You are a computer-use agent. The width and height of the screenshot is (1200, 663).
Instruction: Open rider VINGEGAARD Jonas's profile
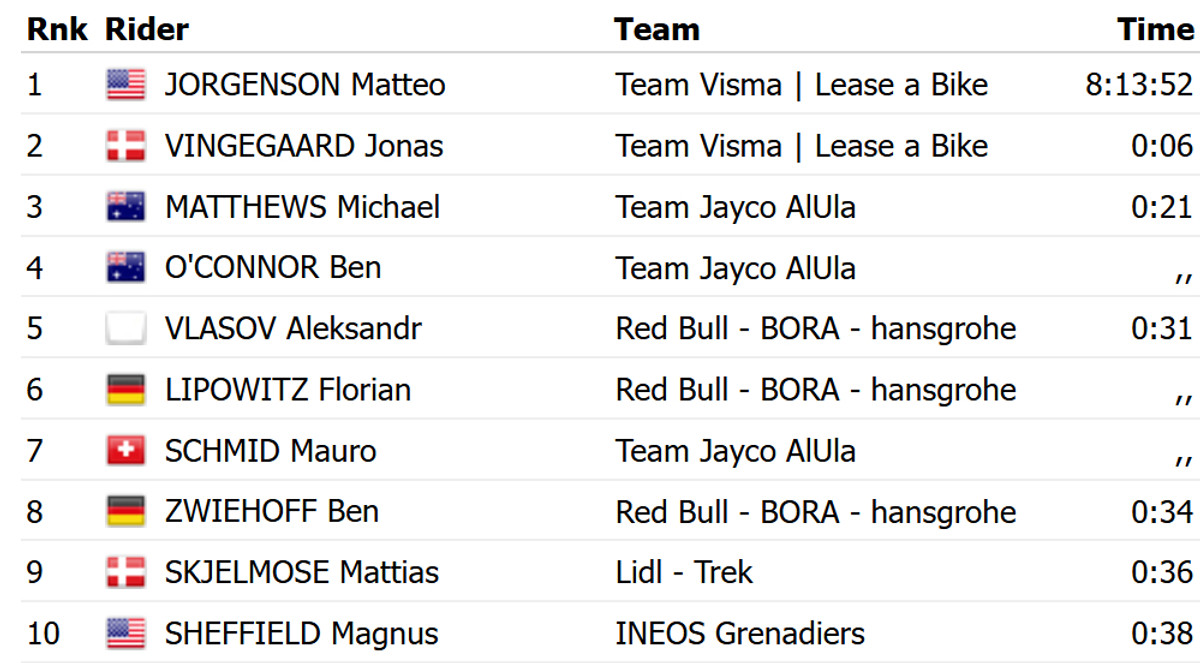pyautogui.click(x=304, y=146)
